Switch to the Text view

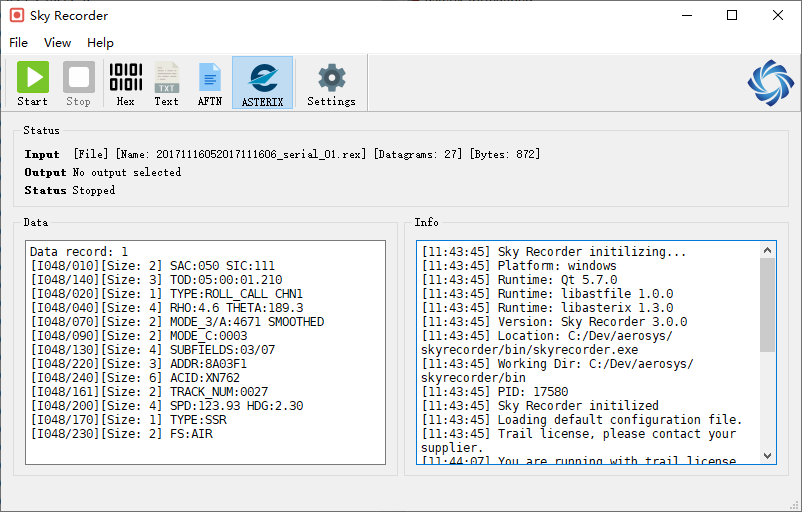point(167,83)
